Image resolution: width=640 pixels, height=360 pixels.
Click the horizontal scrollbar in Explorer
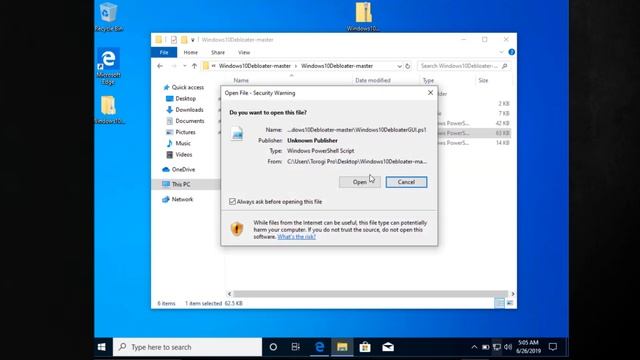pos(370,294)
